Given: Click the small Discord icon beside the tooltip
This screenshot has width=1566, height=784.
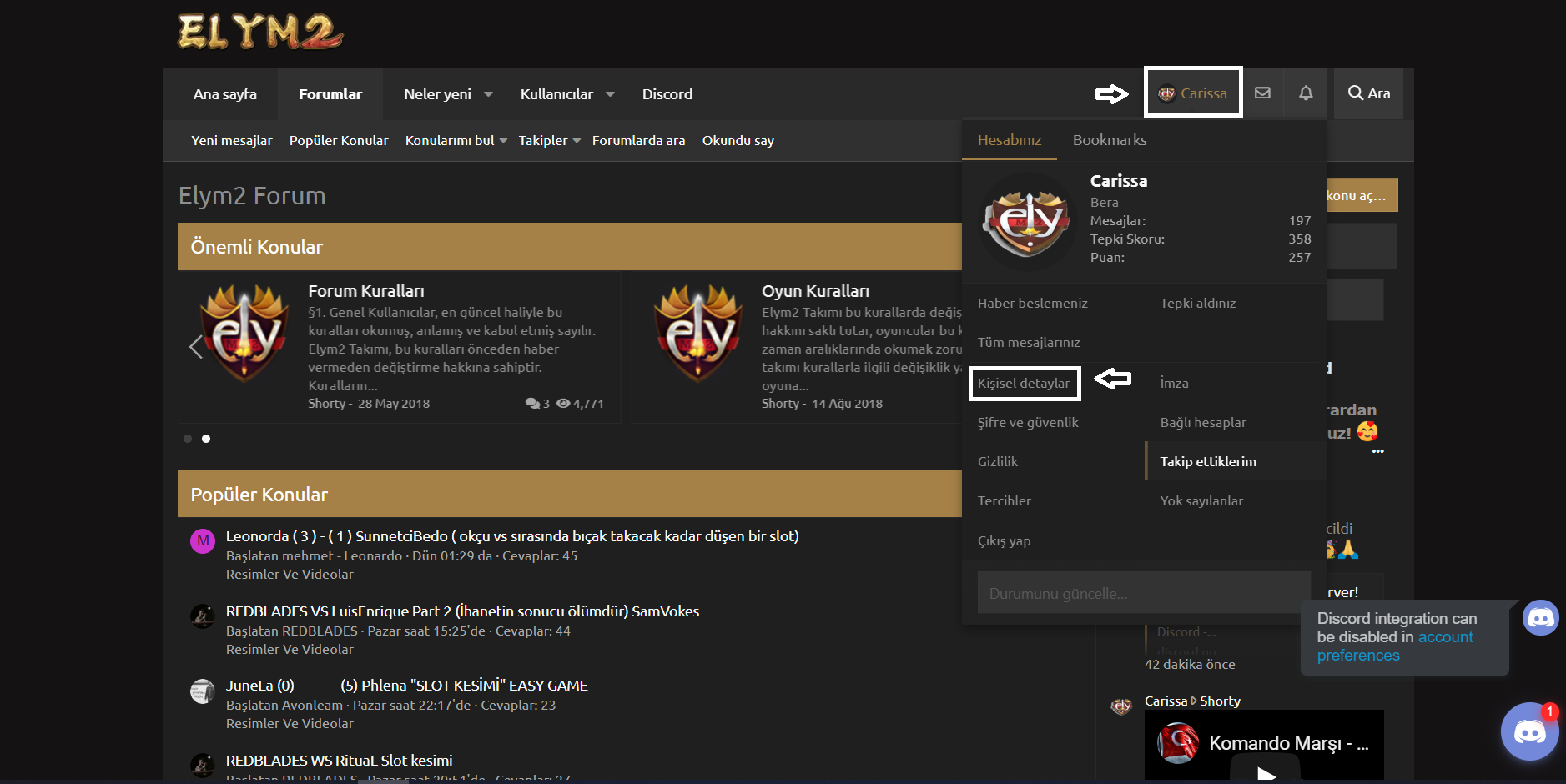Looking at the screenshot, I should (1540, 618).
